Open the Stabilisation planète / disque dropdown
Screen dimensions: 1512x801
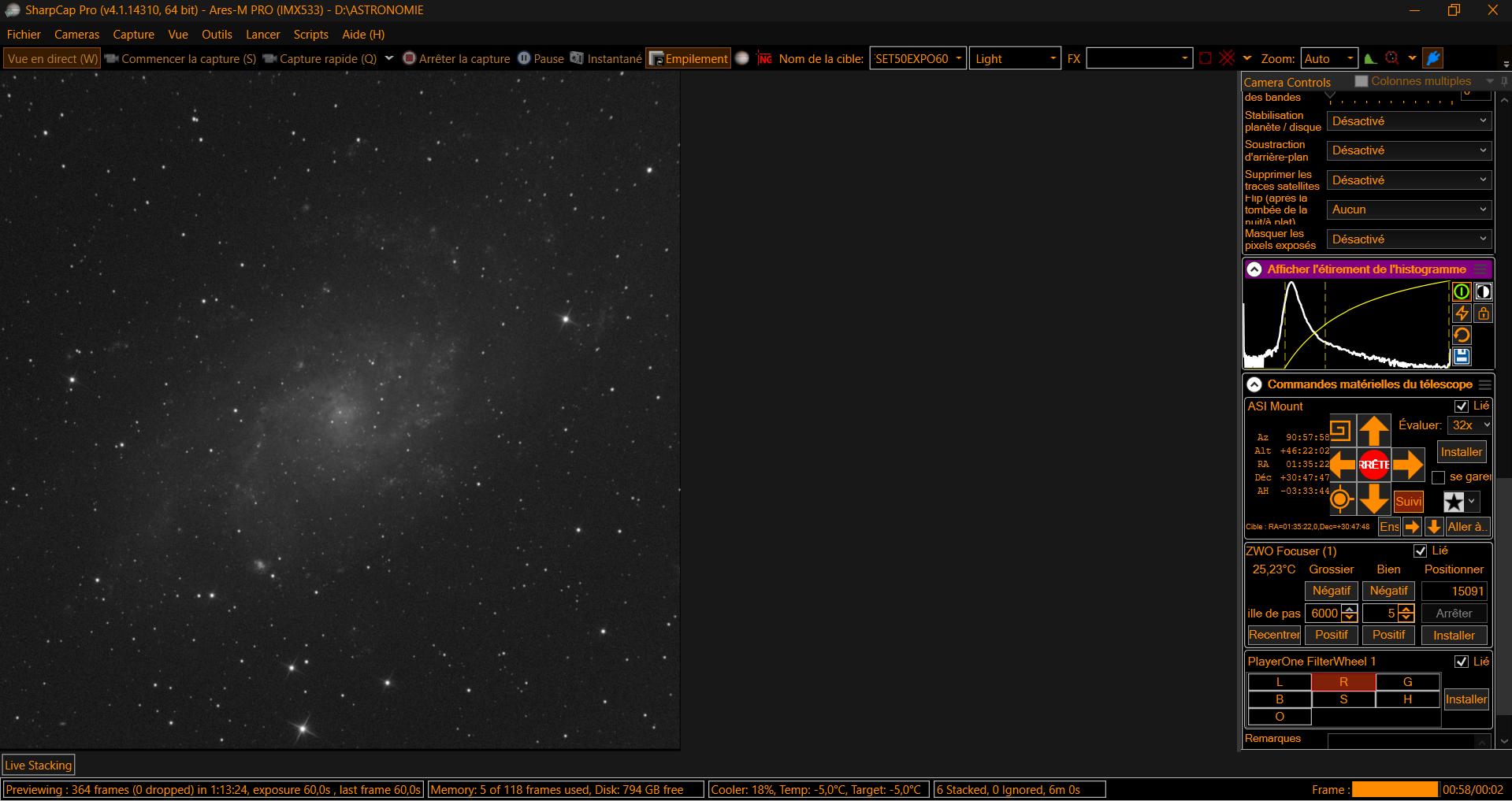pyautogui.click(x=1410, y=121)
